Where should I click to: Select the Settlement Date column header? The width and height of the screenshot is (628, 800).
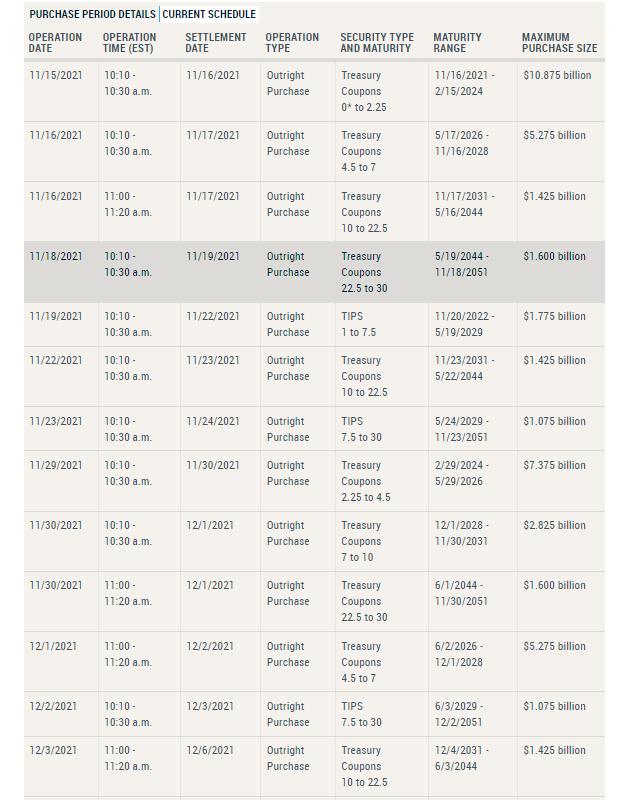pyautogui.click(x=215, y=43)
